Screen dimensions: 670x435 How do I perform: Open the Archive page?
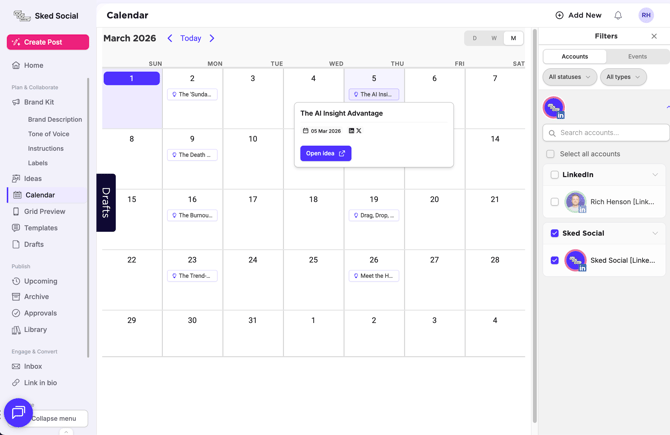30,297
